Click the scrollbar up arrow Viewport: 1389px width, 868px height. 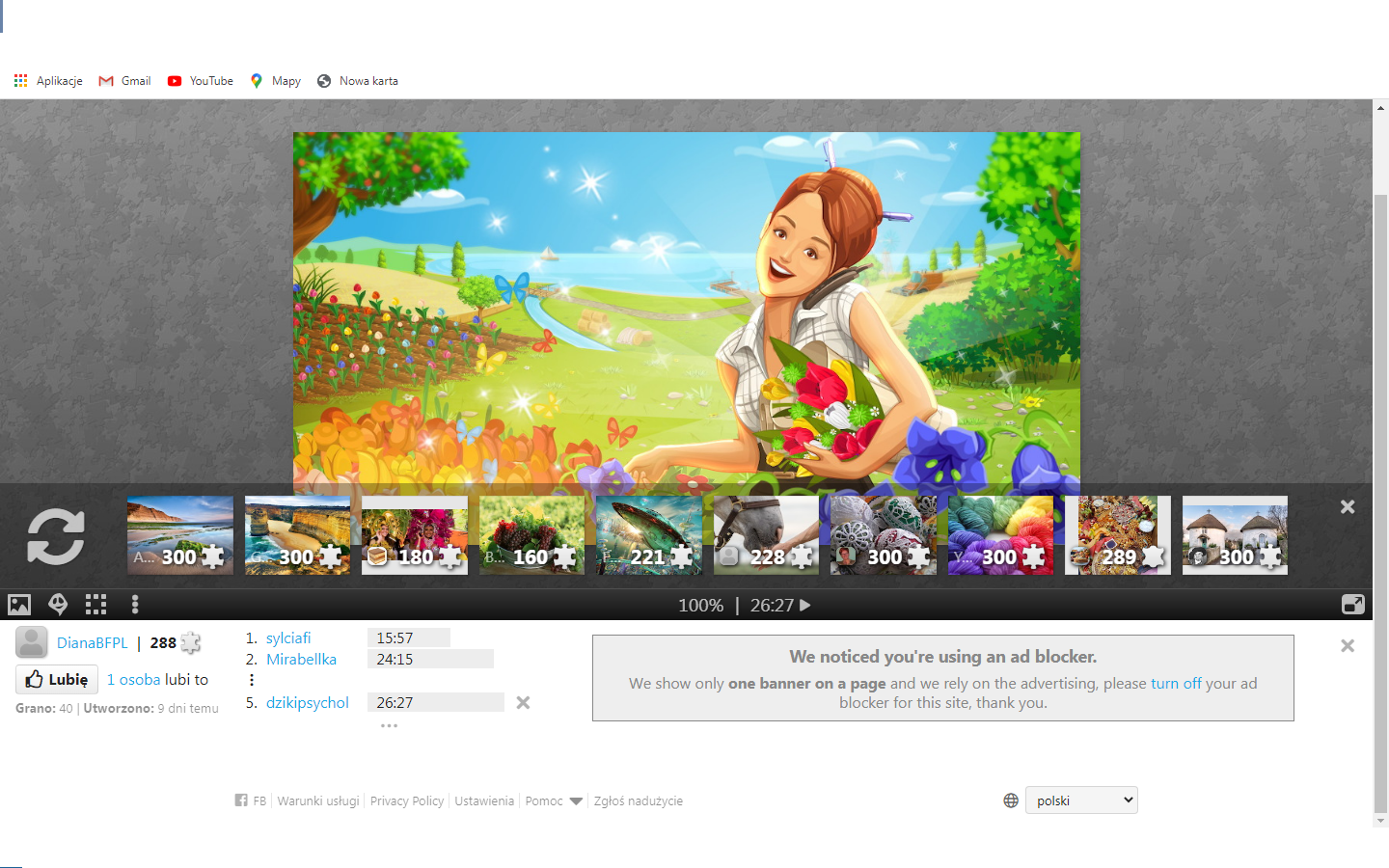pyautogui.click(x=1380, y=107)
